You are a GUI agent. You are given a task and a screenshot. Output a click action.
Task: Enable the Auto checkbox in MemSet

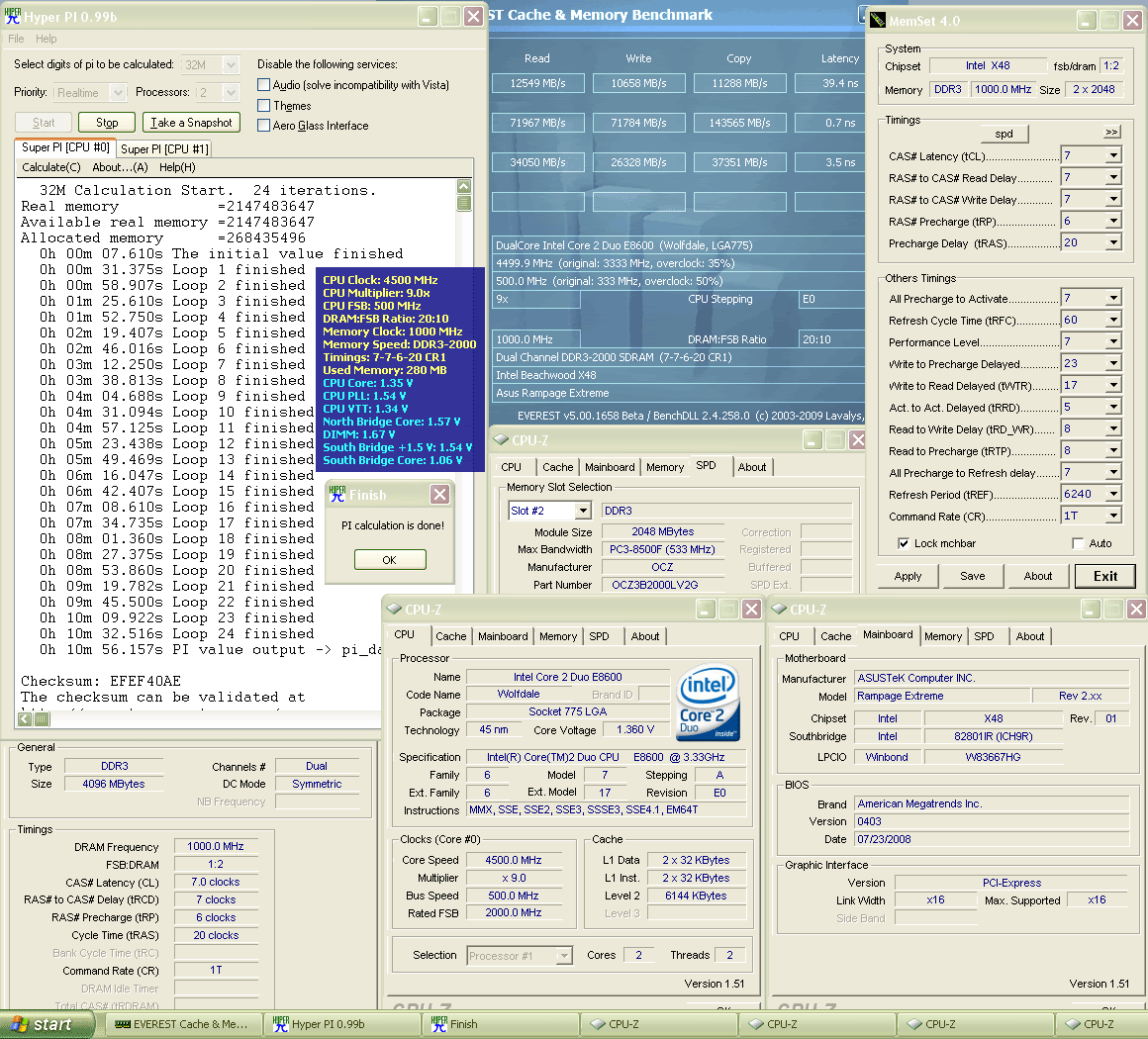coord(1078,543)
